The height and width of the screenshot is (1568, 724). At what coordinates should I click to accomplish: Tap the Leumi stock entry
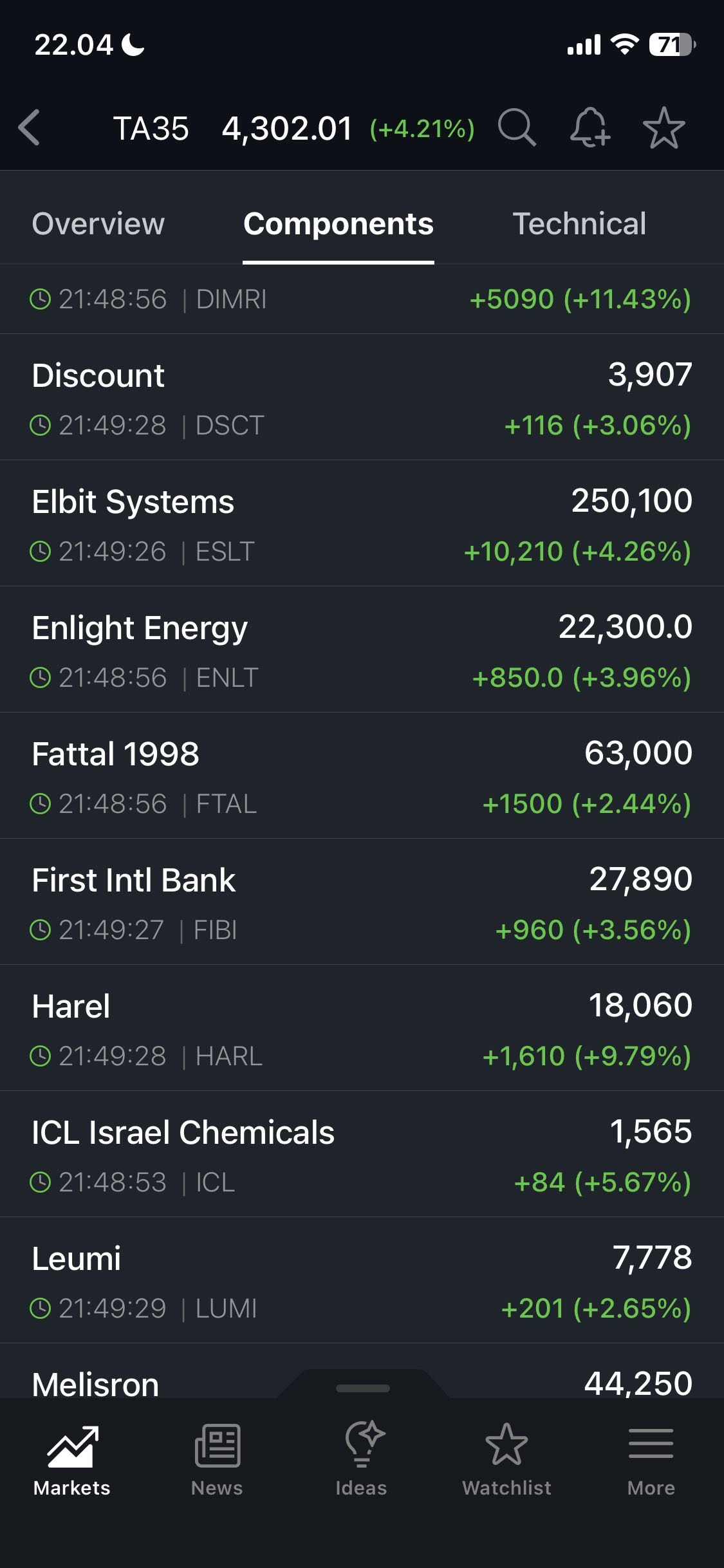pyautogui.click(x=362, y=1281)
